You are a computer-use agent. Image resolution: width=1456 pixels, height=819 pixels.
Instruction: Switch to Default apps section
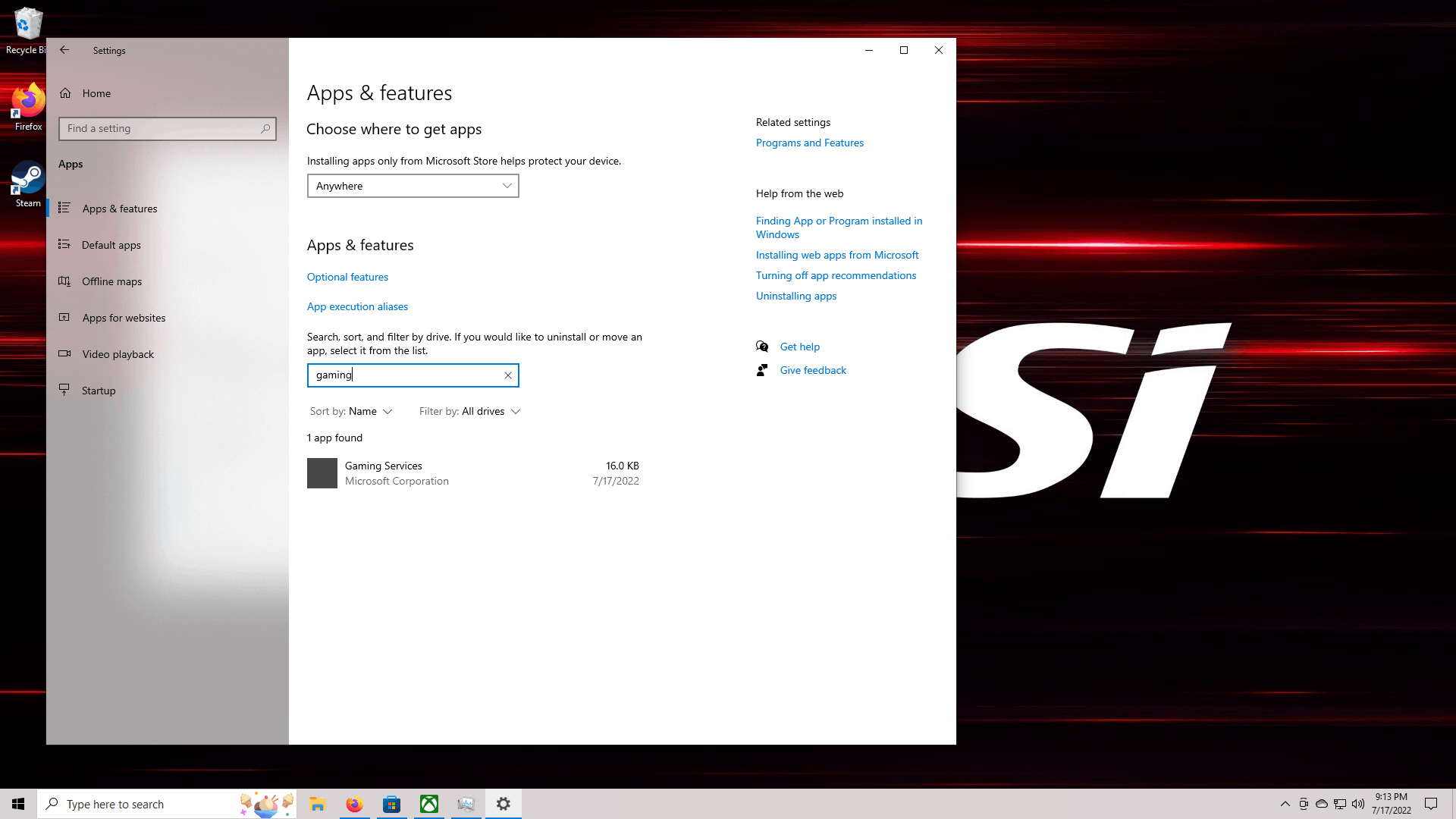pyautogui.click(x=111, y=245)
